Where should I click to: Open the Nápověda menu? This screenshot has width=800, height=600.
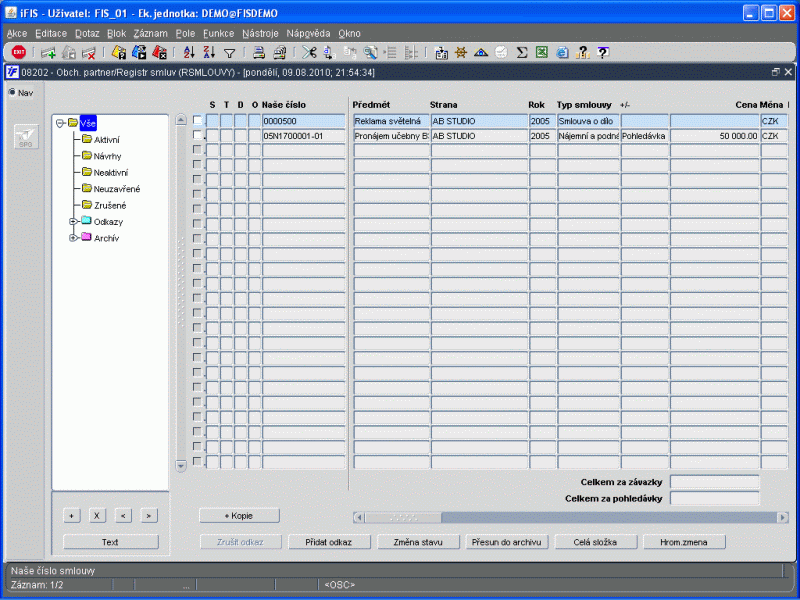click(308, 34)
